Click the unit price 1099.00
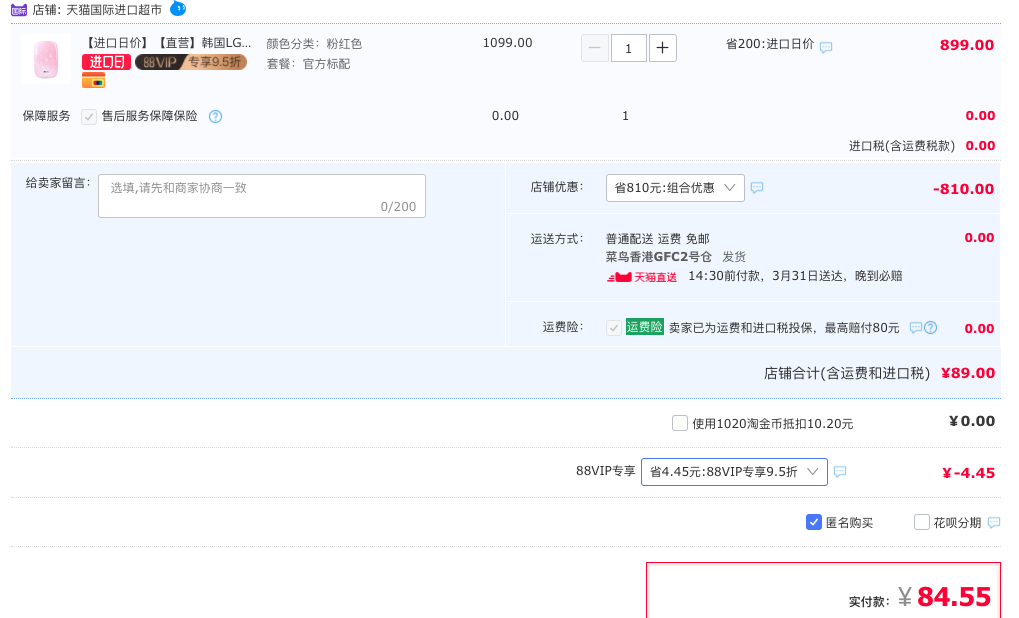 coord(508,43)
